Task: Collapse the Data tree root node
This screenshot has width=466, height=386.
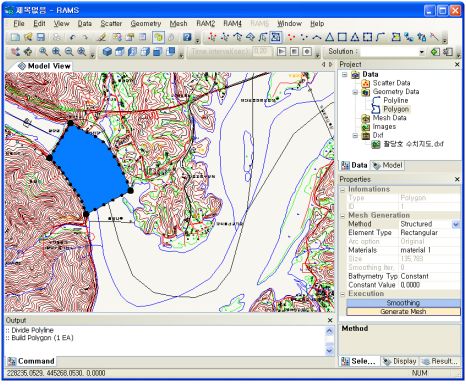Action: point(345,75)
